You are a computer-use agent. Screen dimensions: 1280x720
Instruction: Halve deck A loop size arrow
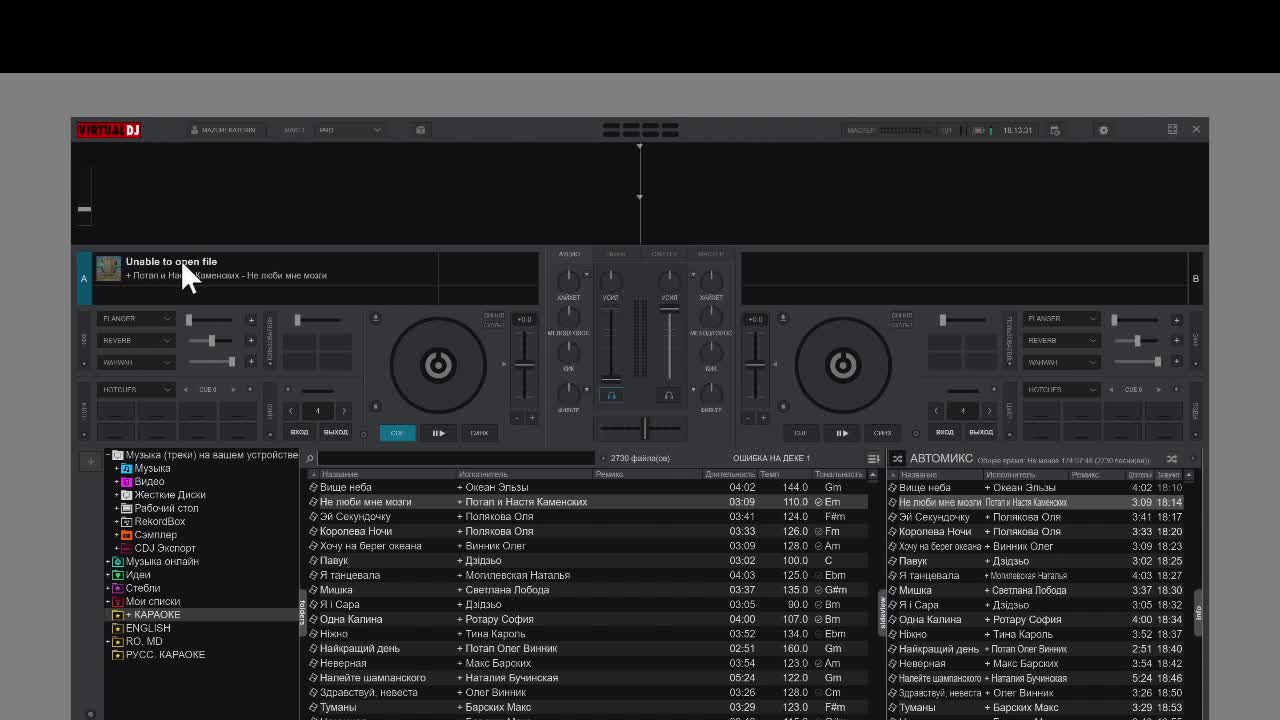coord(291,411)
